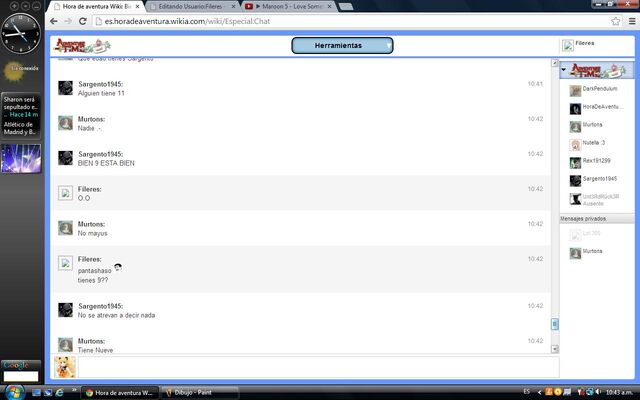Click the ES language indicator in taskbar
The width and height of the screenshot is (640, 400).
(x=527, y=392)
